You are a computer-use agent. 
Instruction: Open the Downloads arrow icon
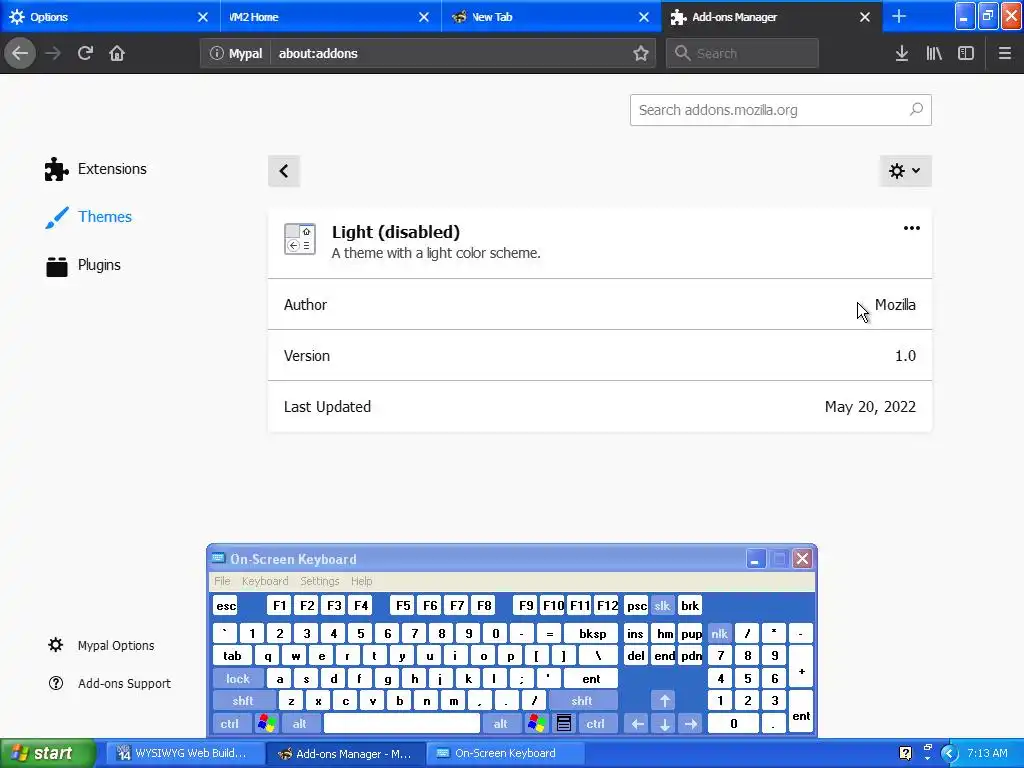902,53
